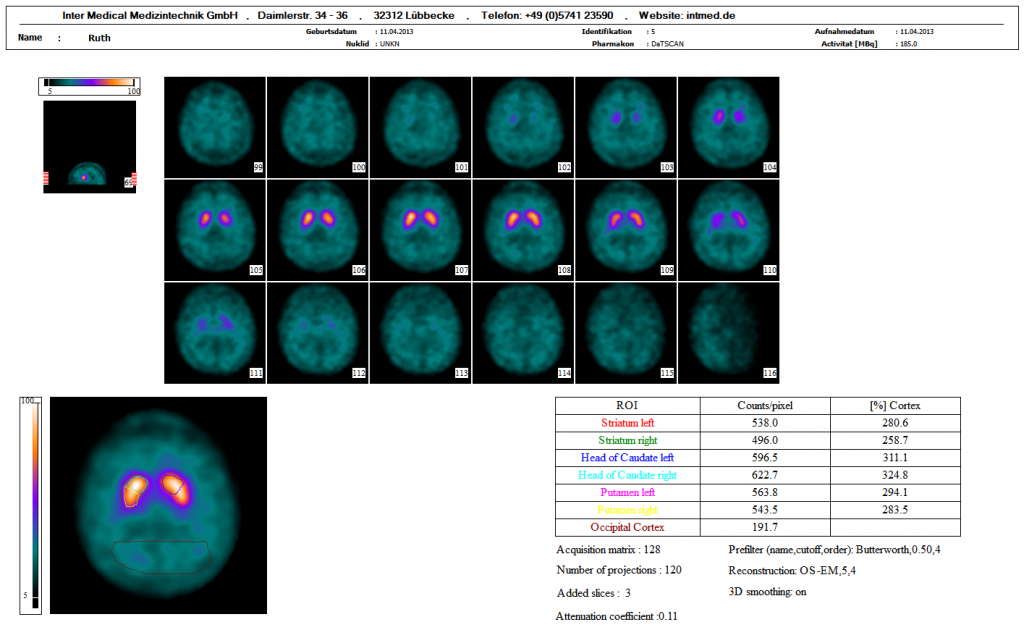Viewport: 1024px width, 630px height.
Task: Click the [%] Cortex column header
Action: [x=895, y=405]
